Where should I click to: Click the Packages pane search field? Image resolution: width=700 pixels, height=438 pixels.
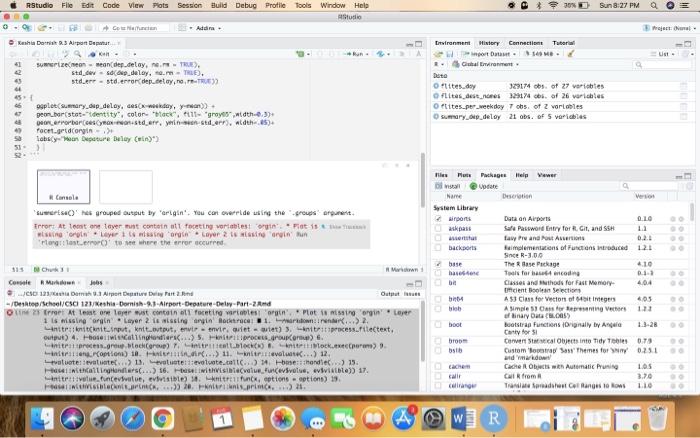point(649,186)
